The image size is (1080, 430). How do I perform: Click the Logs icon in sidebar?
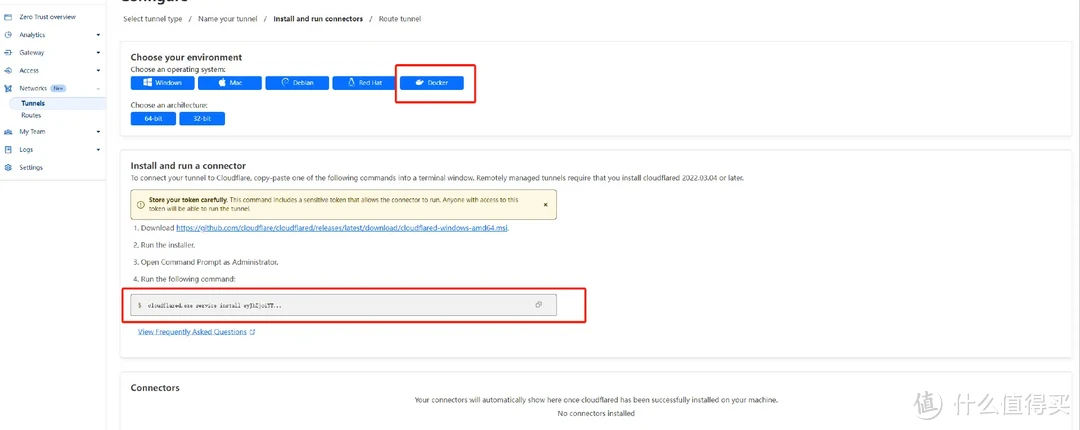point(8,150)
